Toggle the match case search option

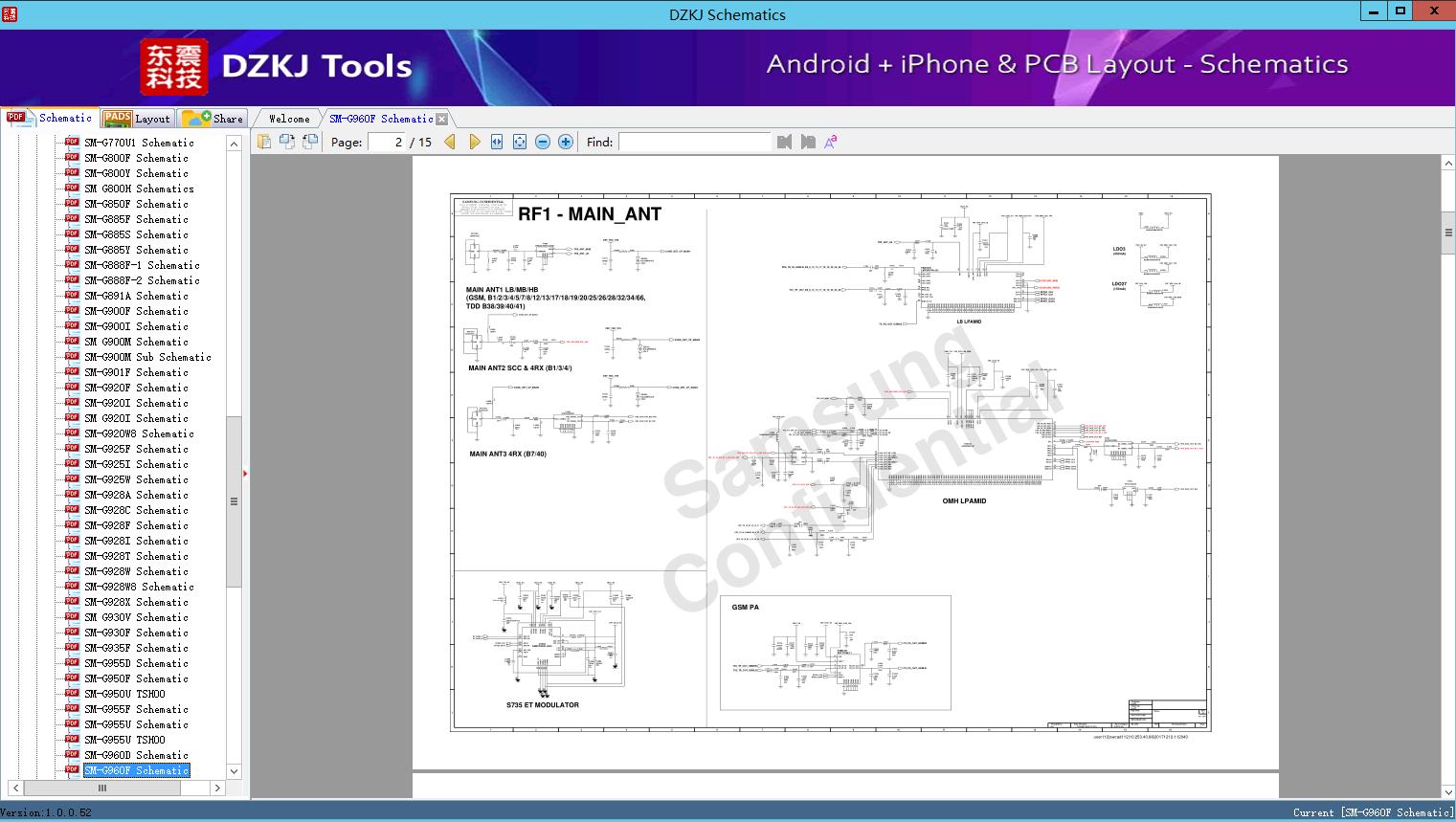coord(831,142)
